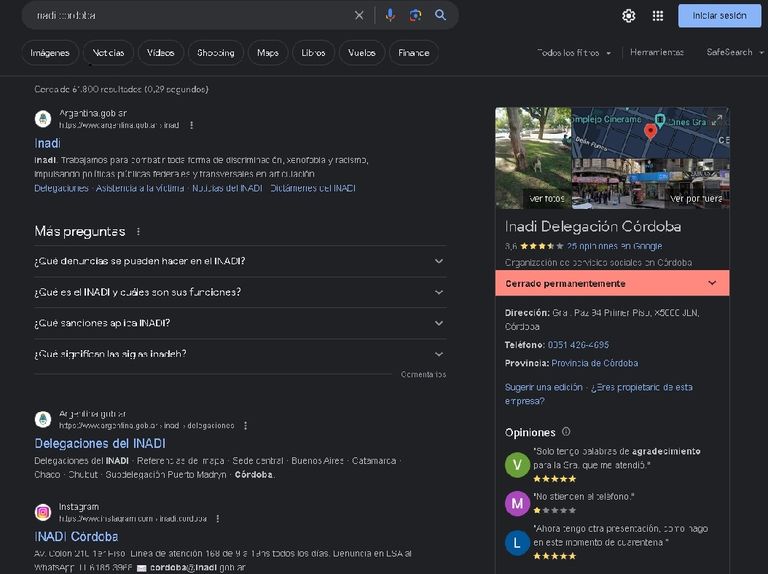Open the settings gear icon
The width and height of the screenshot is (768, 574).
[628, 16]
